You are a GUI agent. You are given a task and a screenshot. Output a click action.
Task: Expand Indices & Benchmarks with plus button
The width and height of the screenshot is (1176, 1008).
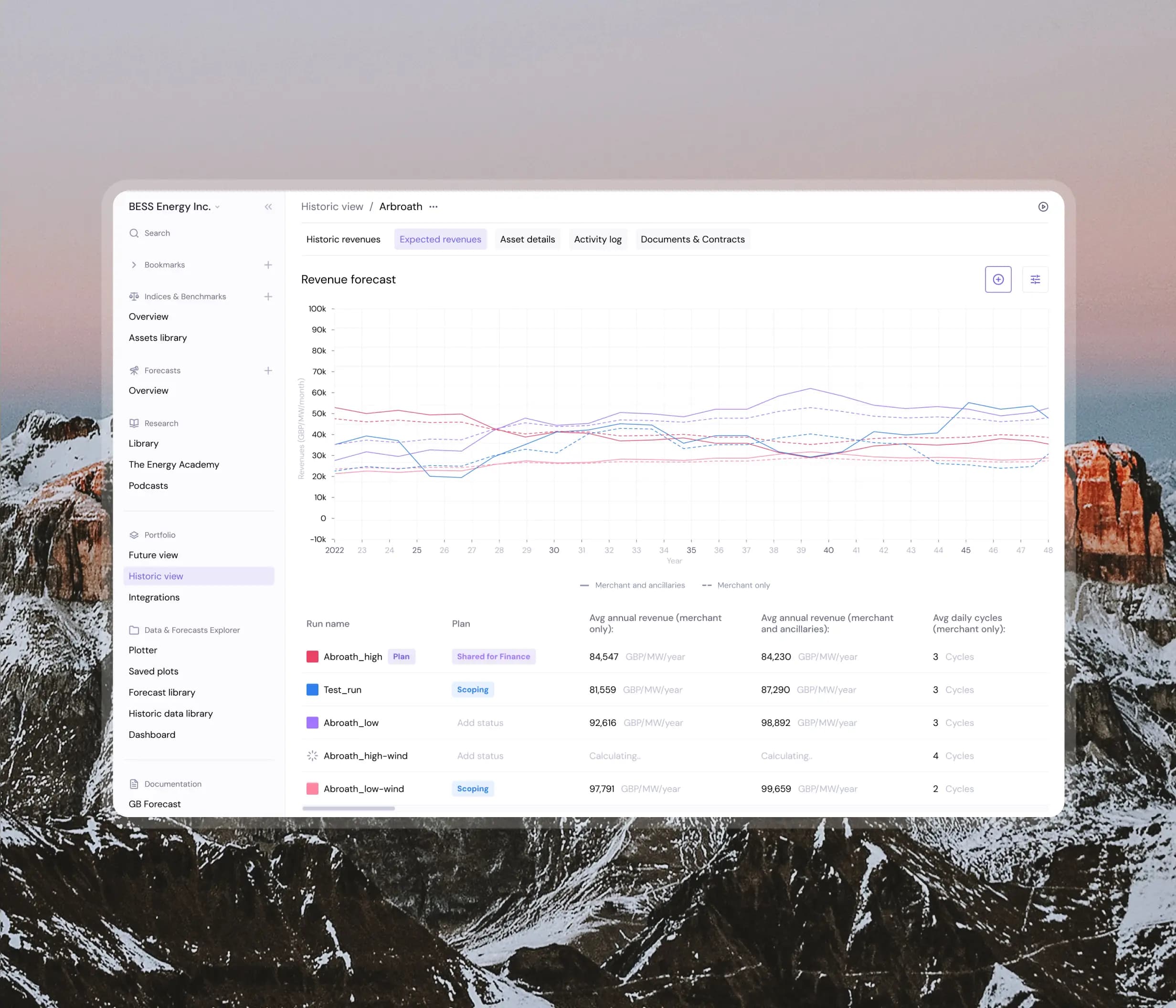pos(269,296)
